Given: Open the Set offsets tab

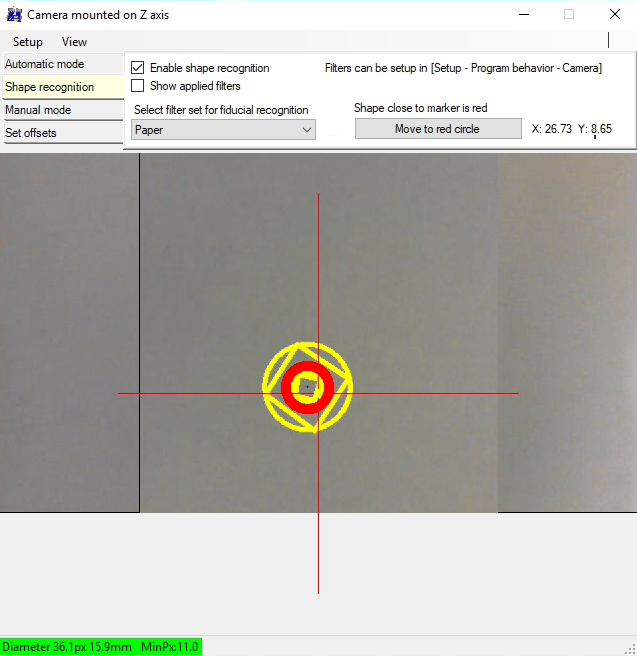Looking at the screenshot, I should tap(62, 133).
